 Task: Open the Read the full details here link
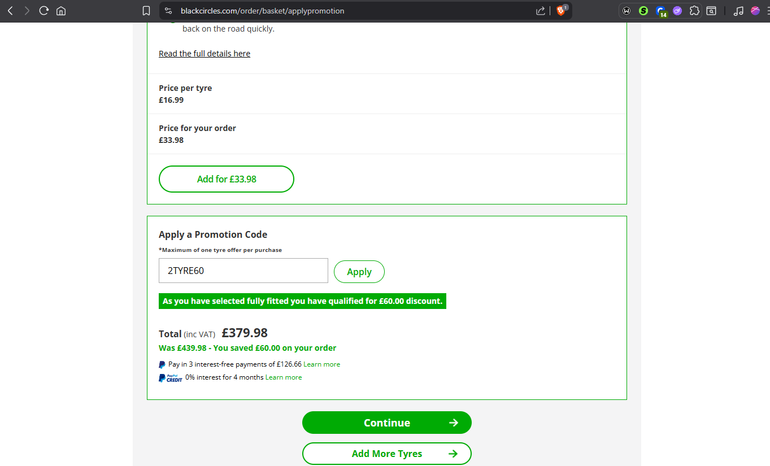pyautogui.click(x=204, y=53)
